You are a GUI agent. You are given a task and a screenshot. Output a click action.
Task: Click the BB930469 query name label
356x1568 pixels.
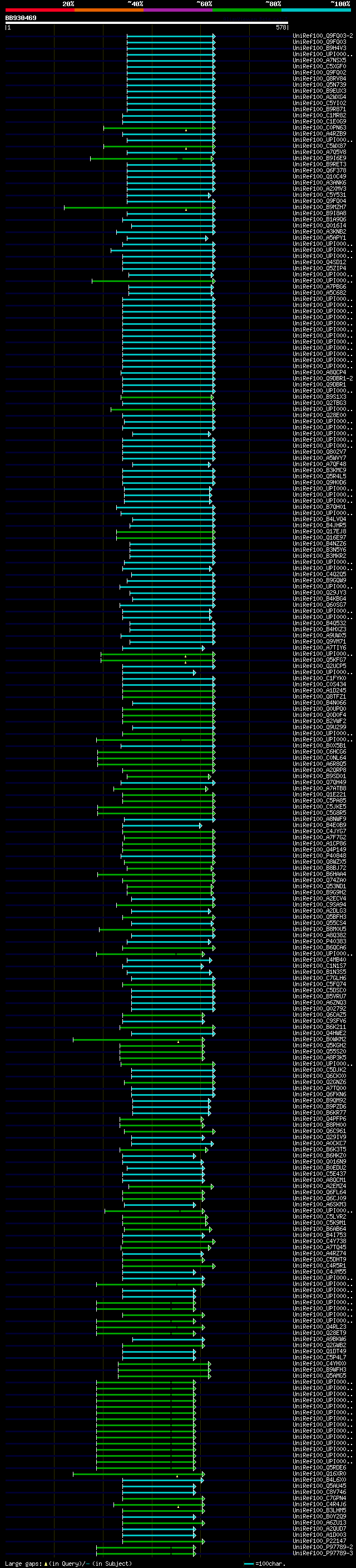[21, 18]
